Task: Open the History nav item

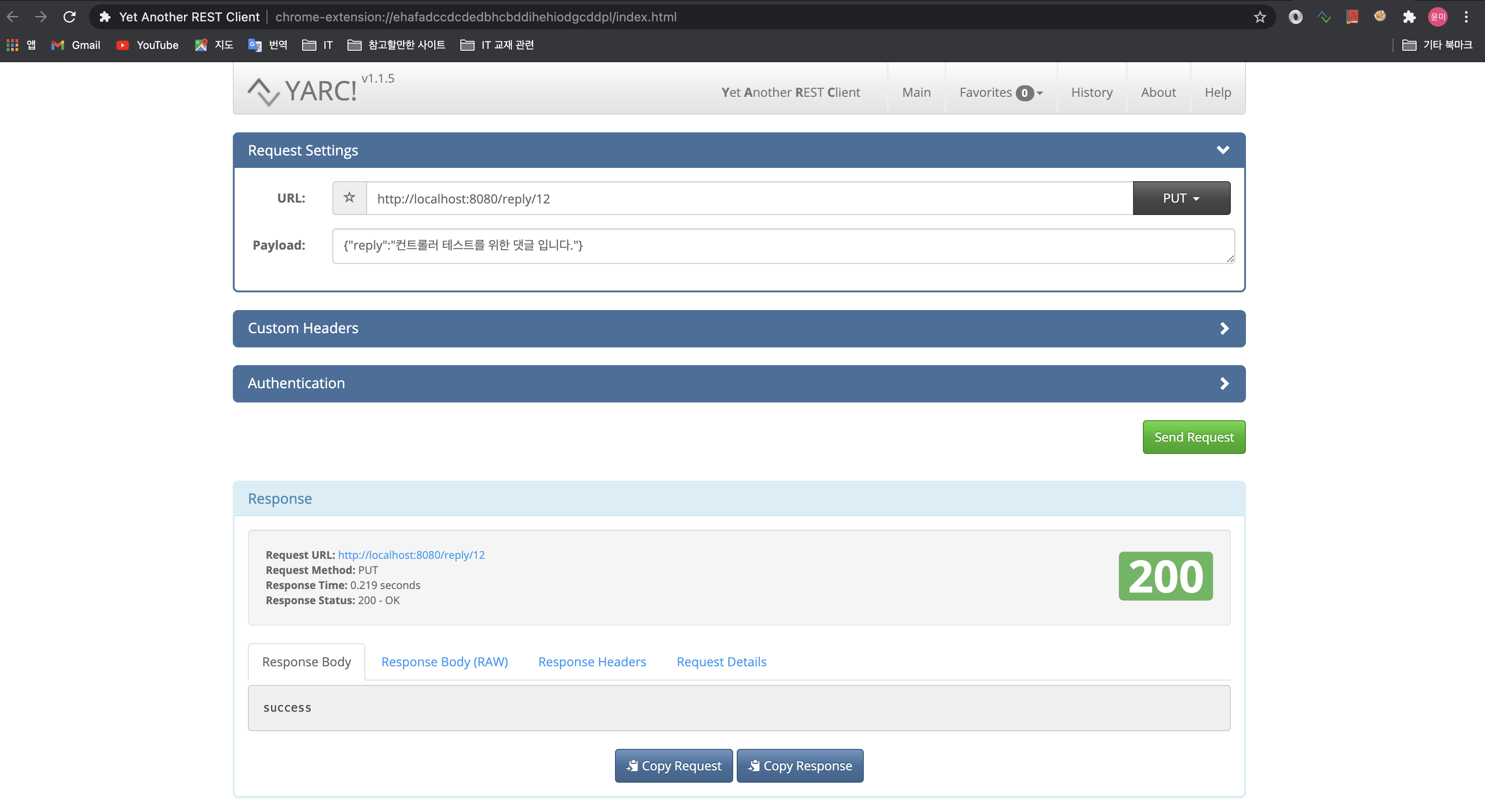Action: coord(1092,92)
